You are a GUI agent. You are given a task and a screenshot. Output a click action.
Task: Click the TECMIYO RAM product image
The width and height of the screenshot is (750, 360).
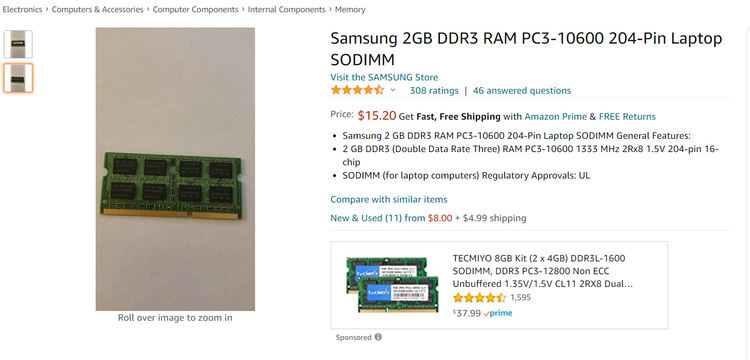(x=393, y=284)
